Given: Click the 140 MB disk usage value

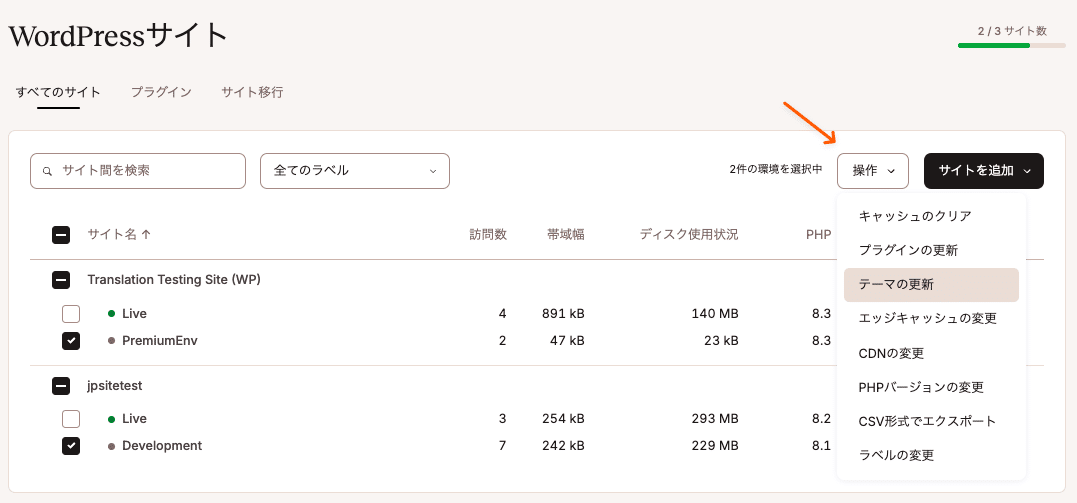Looking at the screenshot, I should [x=715, y=314].
